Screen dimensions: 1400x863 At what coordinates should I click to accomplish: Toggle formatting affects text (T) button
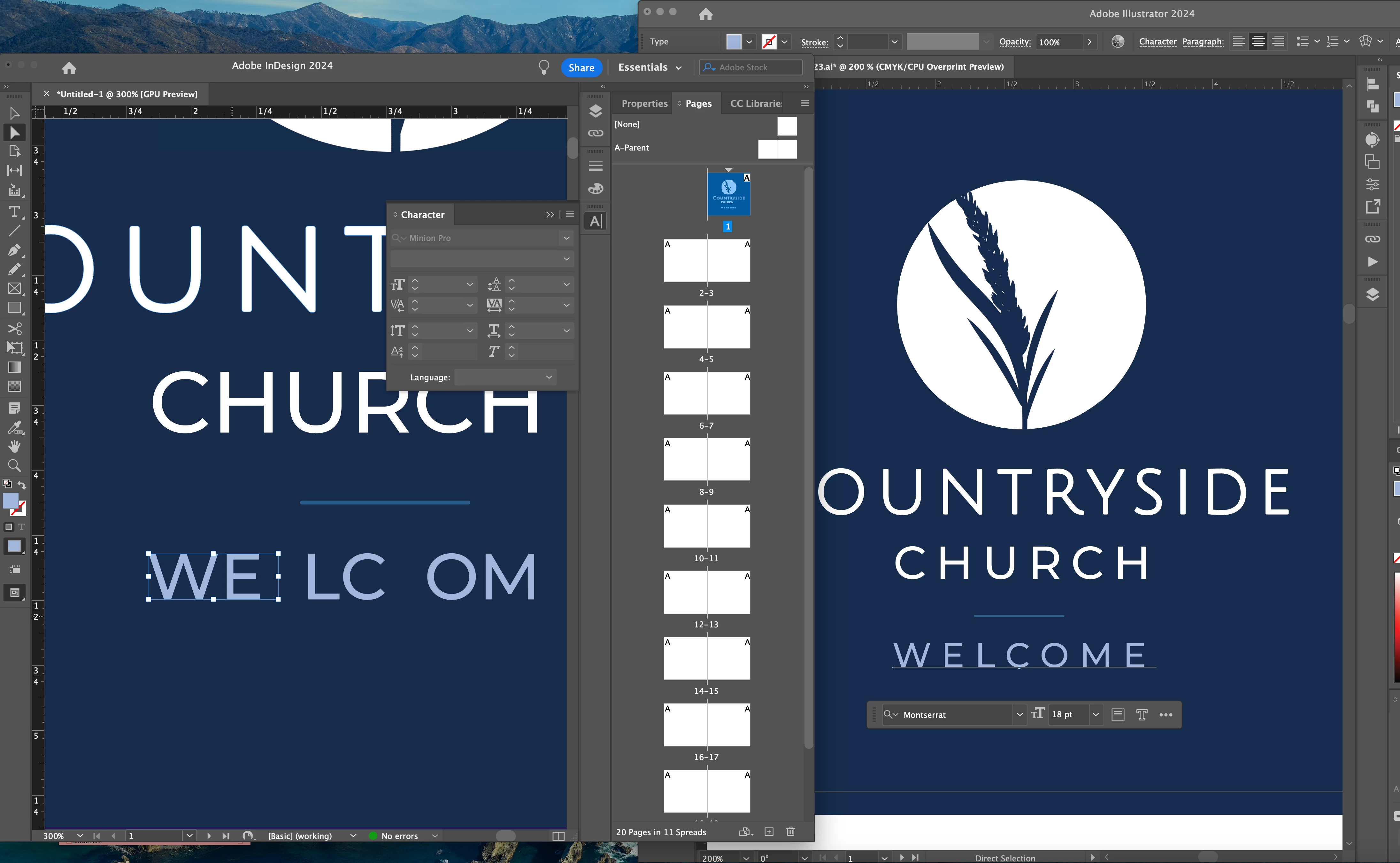(x=22, y=527)
